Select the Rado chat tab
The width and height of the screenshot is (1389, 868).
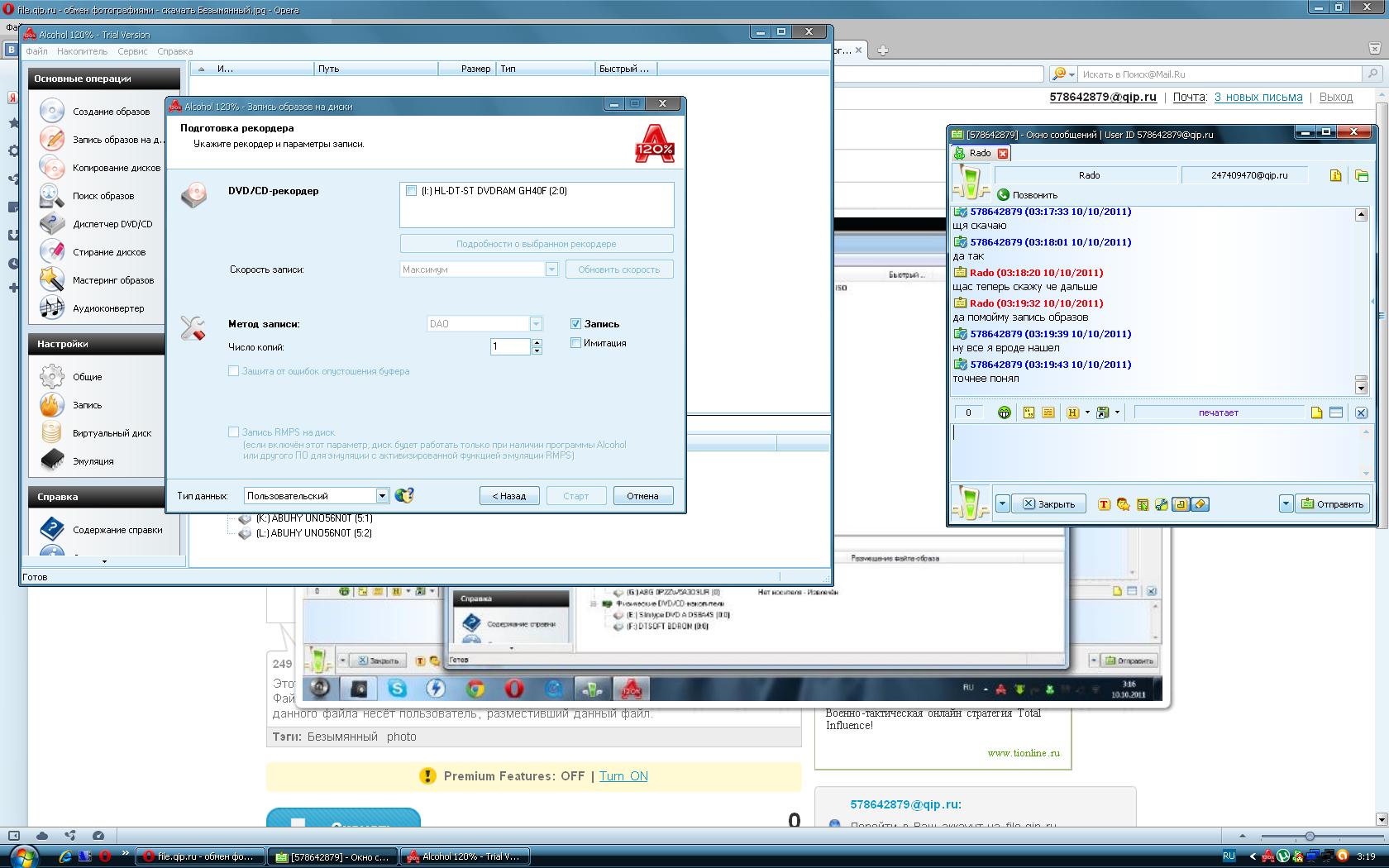[x=981, y=153]
